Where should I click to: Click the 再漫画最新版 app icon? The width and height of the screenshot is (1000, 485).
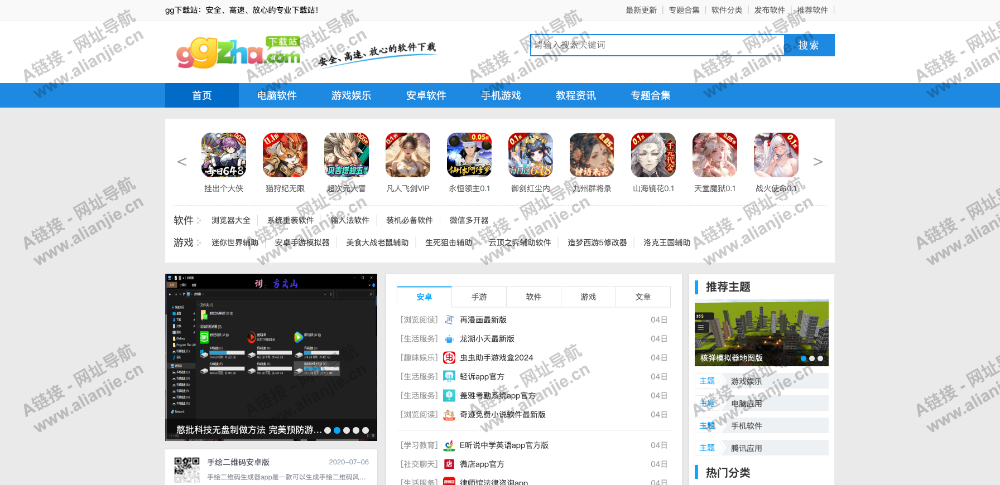pos(450,320)
